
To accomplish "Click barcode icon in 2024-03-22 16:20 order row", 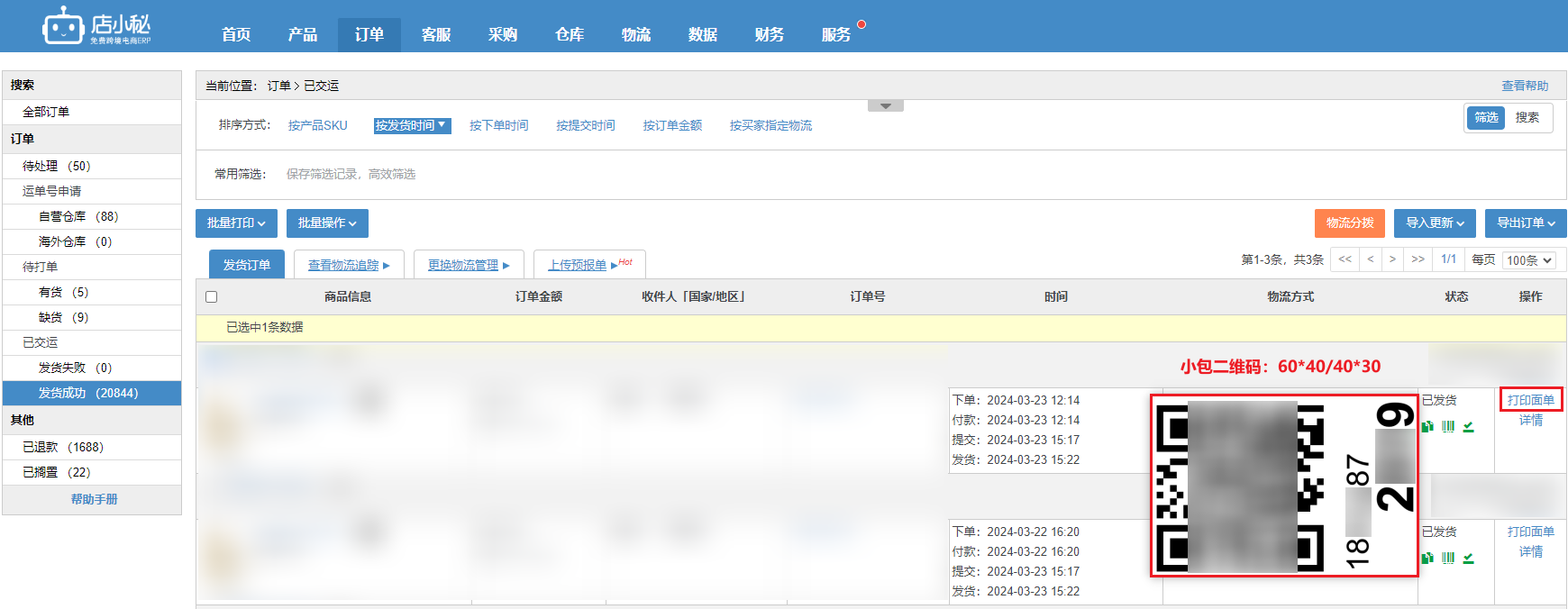I will [x=1448, y=558].
